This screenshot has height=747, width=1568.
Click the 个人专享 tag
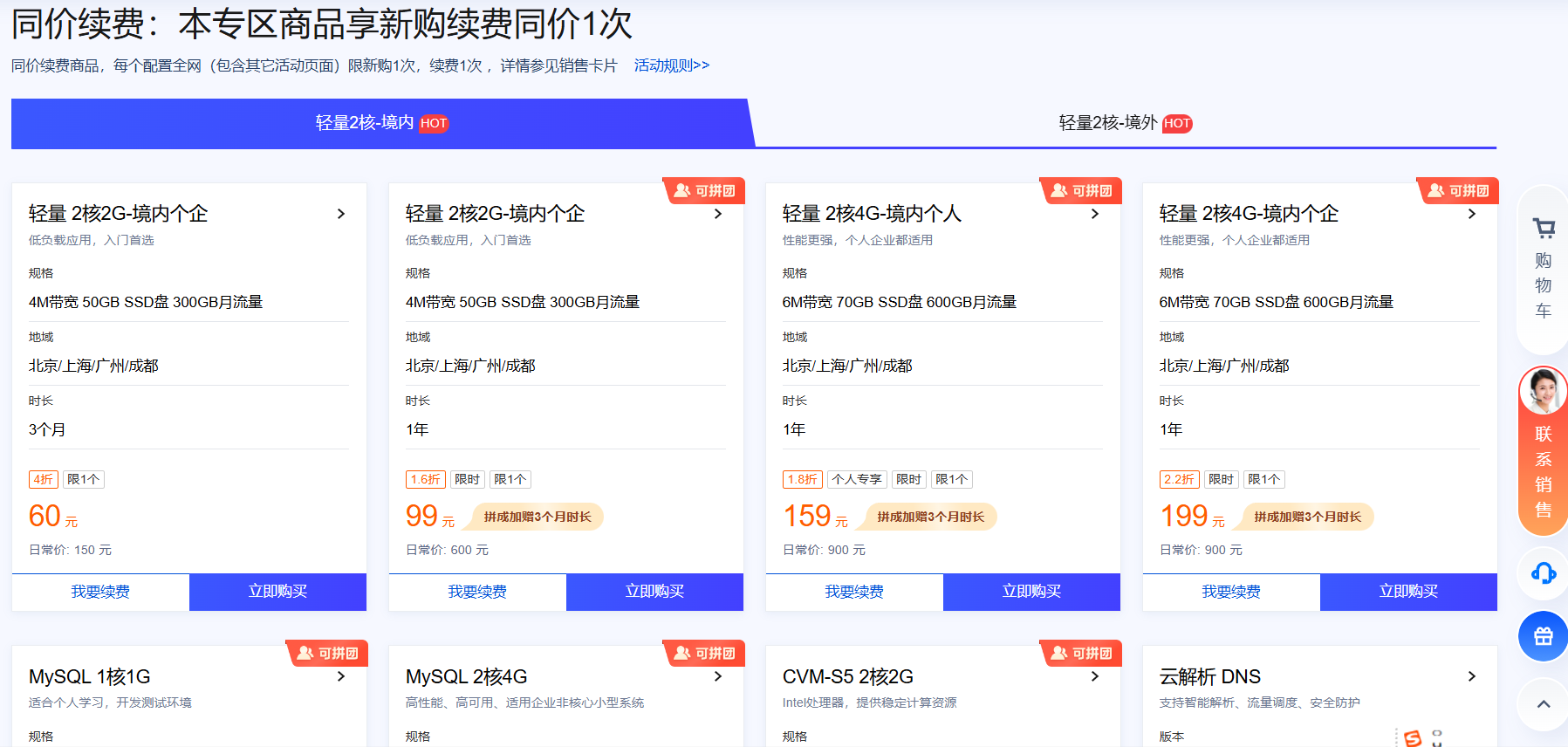pos(857,479)
